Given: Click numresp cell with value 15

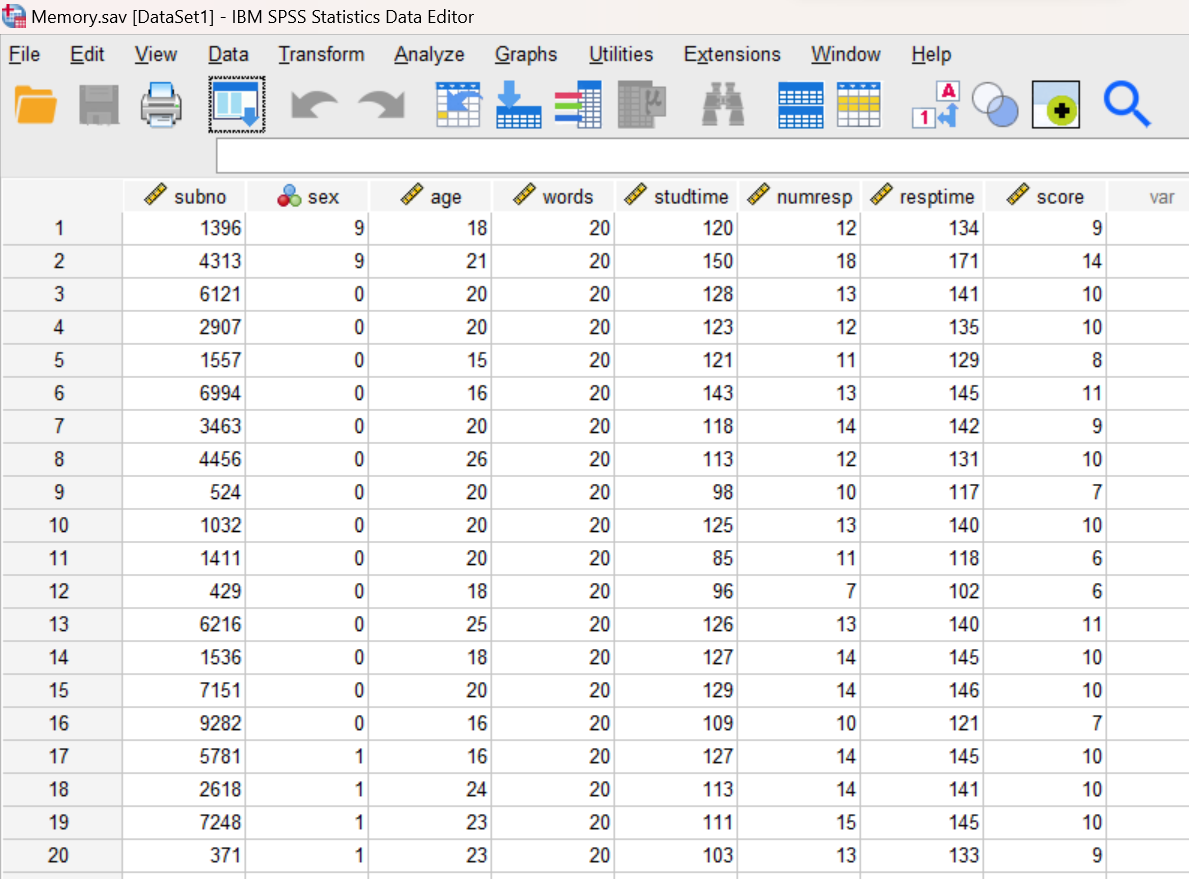Looking at the screenshot, I should click(799, 822).
